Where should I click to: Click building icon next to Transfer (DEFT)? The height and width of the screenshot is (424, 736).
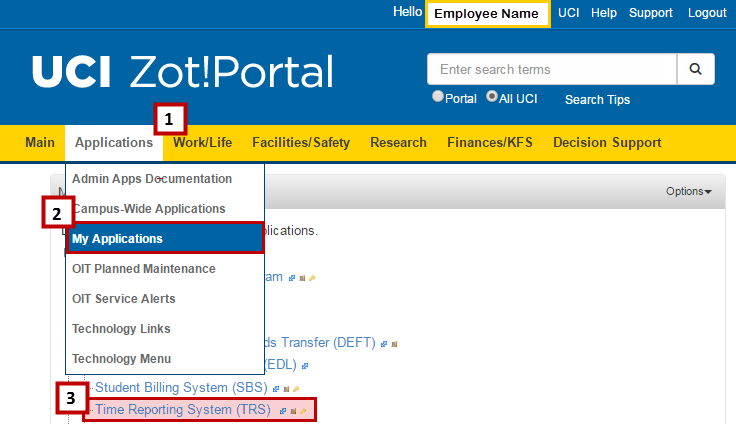[394, 344]
